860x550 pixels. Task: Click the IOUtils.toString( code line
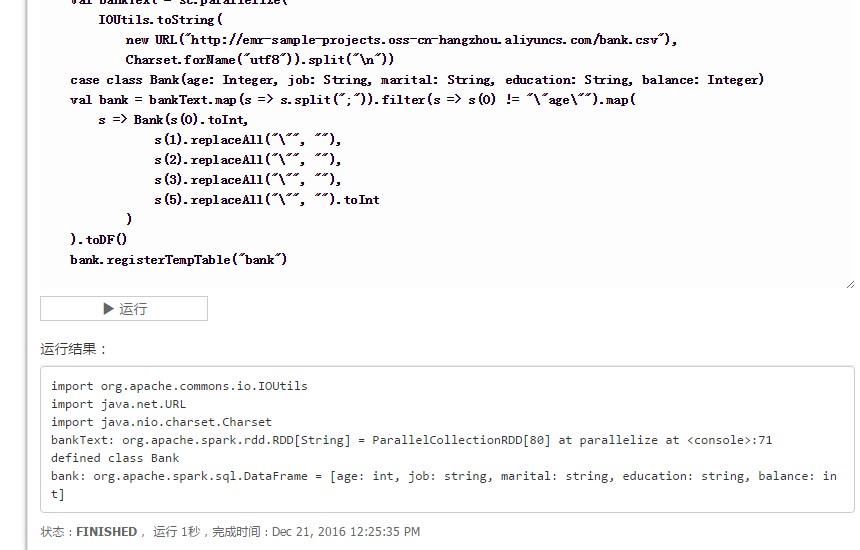click(160, 20)
